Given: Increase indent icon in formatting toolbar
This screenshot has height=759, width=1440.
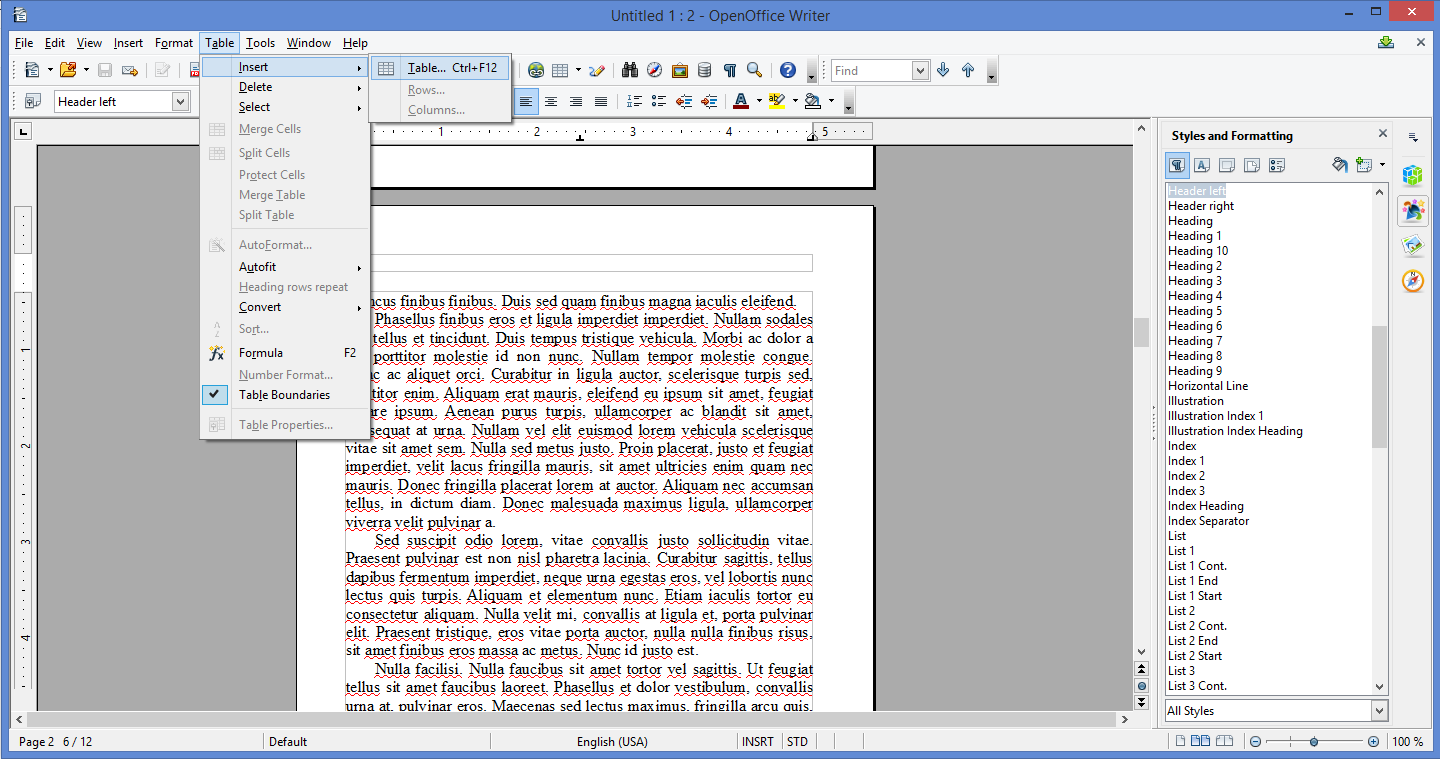Looking at the screenshot, I should (709, 101).
